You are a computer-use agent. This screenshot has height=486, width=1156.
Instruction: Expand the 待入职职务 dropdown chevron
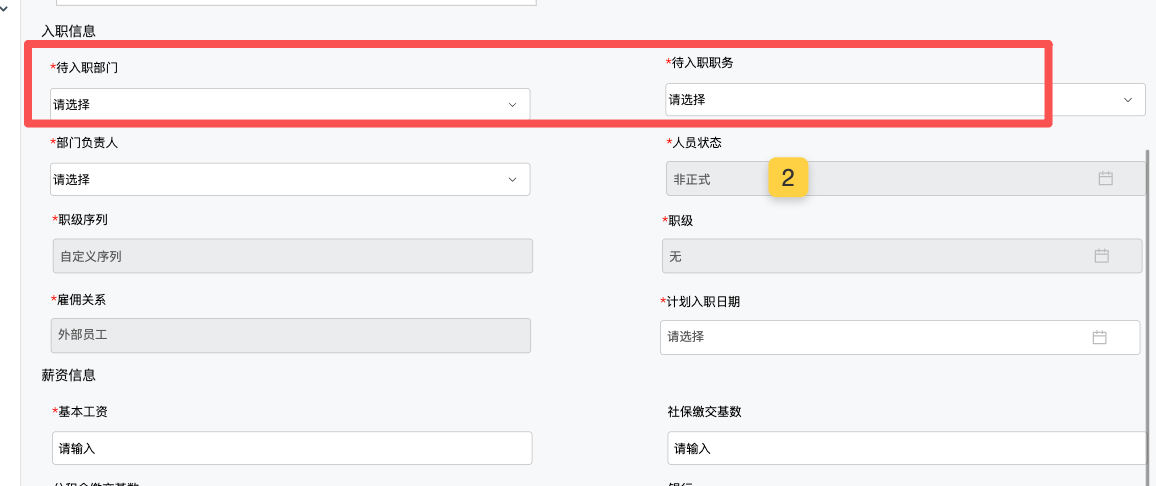click(x=1128, y=100)
